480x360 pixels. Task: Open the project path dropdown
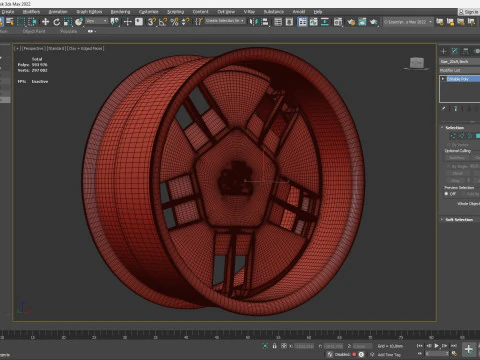click(408, 22)
